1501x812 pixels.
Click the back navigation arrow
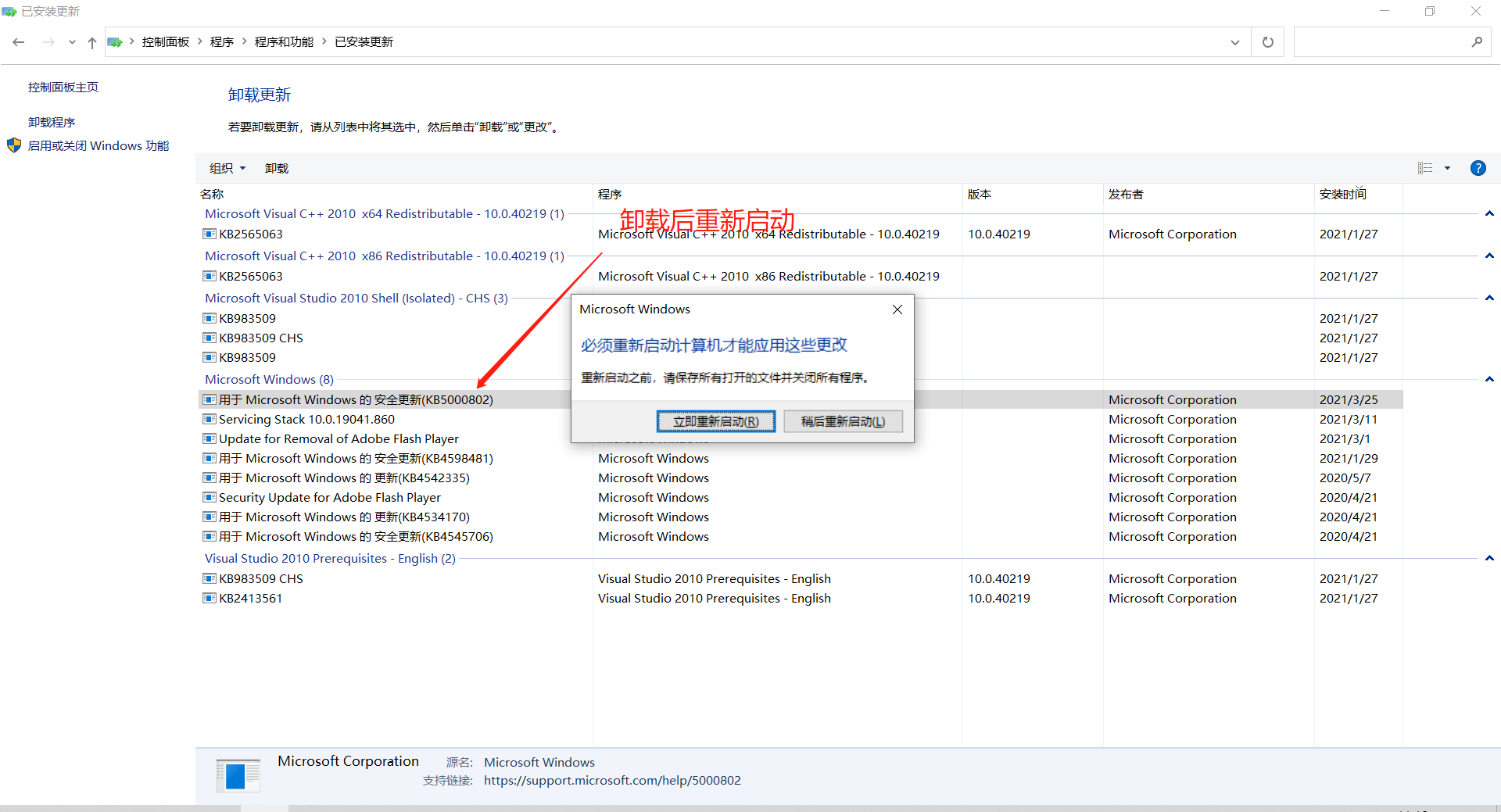pos(19,42)
